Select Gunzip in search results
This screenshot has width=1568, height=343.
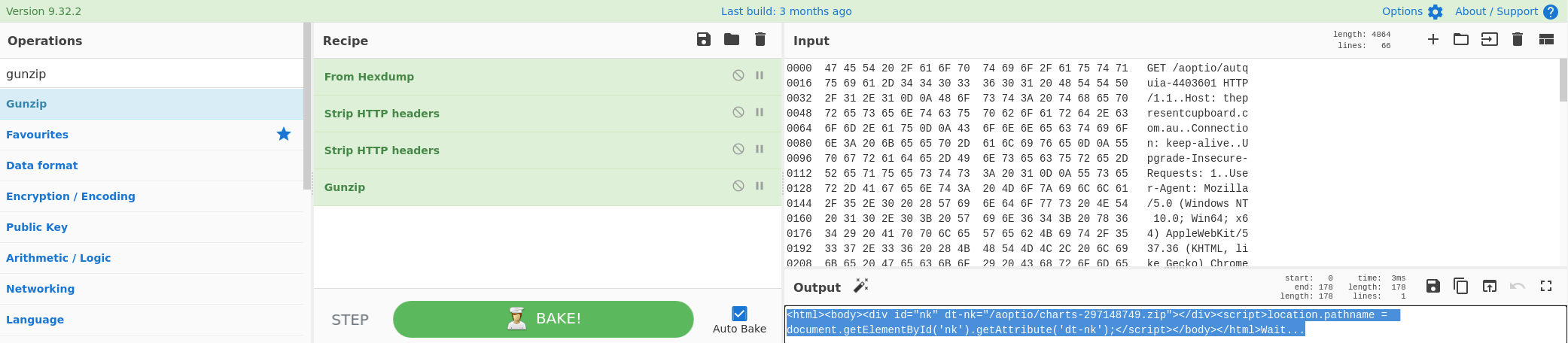point(151,104)
